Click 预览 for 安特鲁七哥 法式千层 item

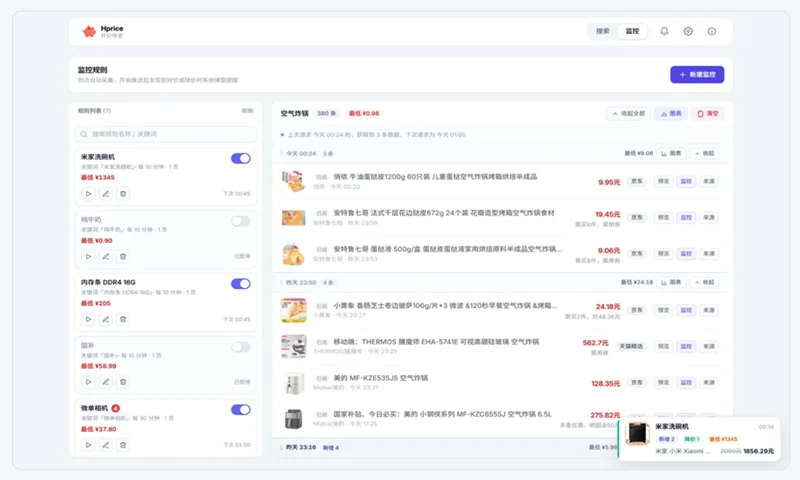click(x=663, y=218)
